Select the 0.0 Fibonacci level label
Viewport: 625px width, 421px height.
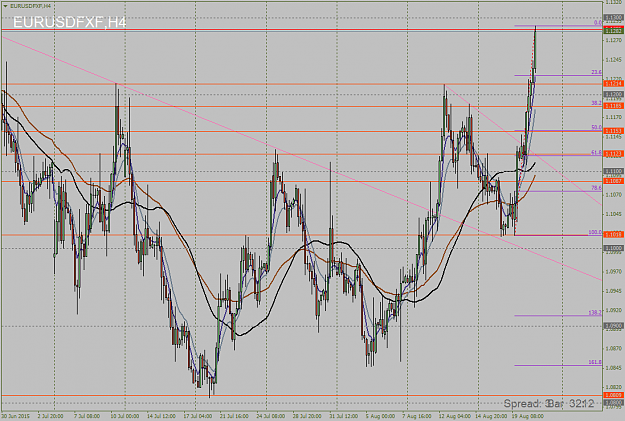pos(597,23)
